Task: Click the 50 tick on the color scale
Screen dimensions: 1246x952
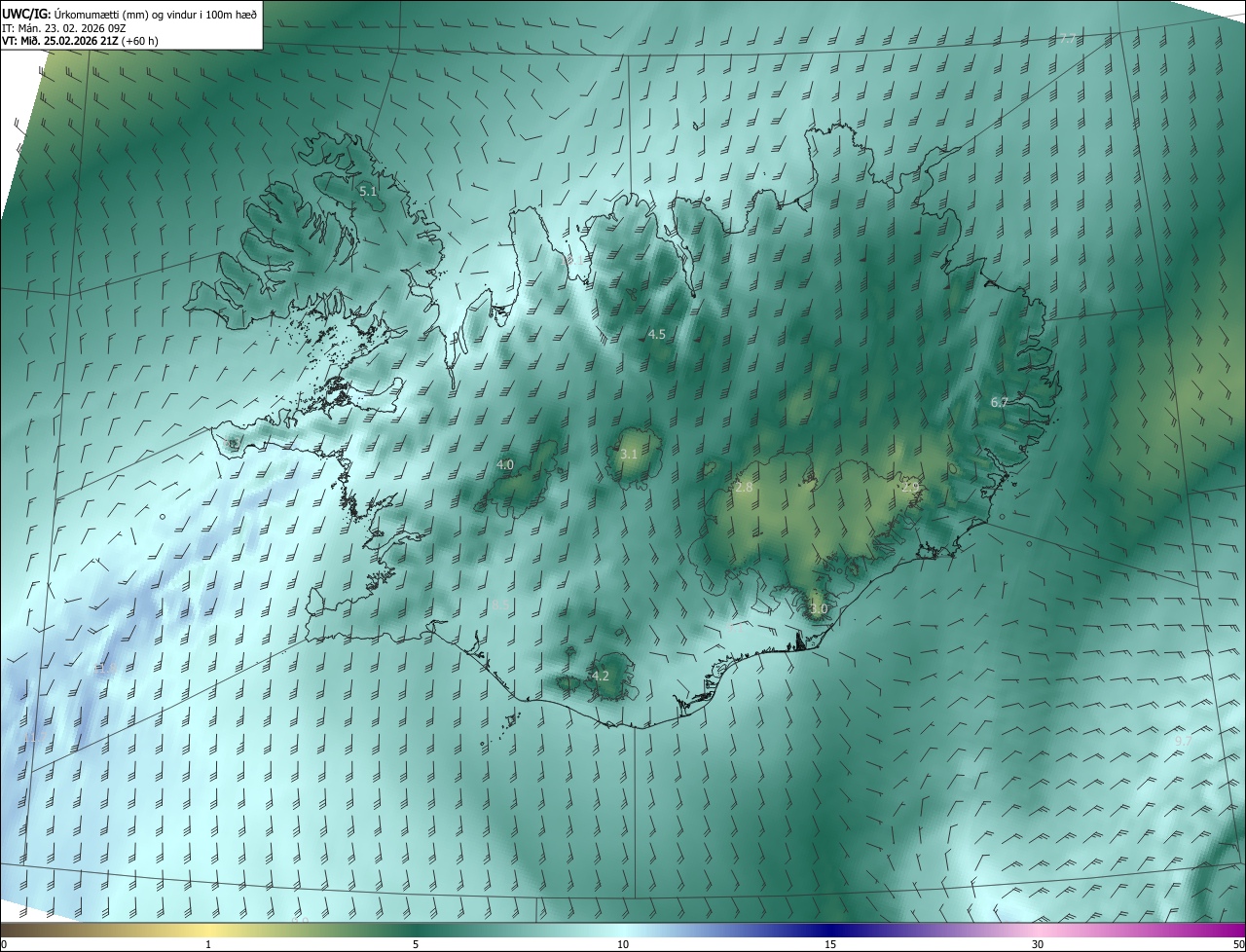Action: pos(1238,945)
